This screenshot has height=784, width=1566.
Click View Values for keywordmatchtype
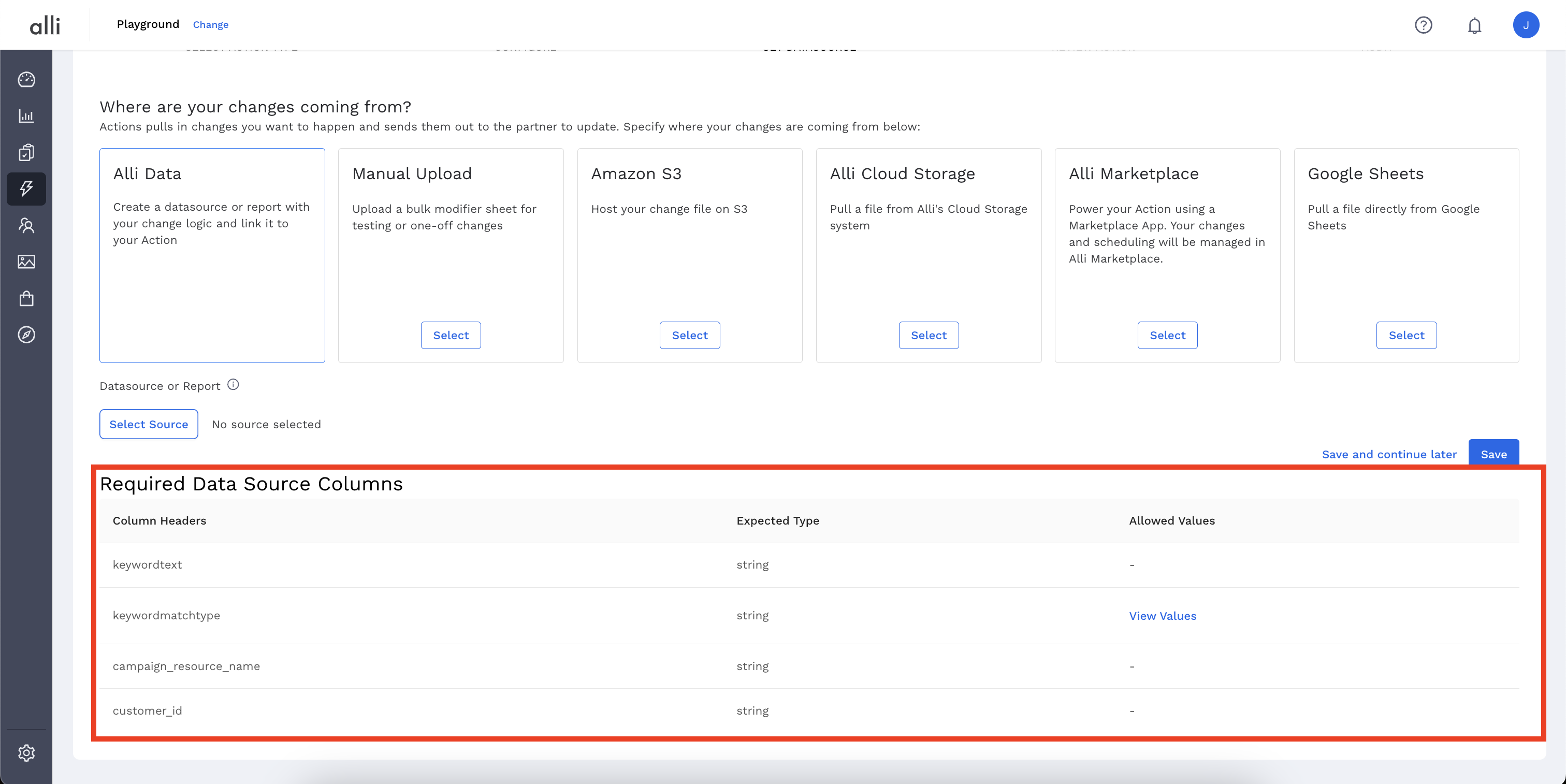point(1163,616)
